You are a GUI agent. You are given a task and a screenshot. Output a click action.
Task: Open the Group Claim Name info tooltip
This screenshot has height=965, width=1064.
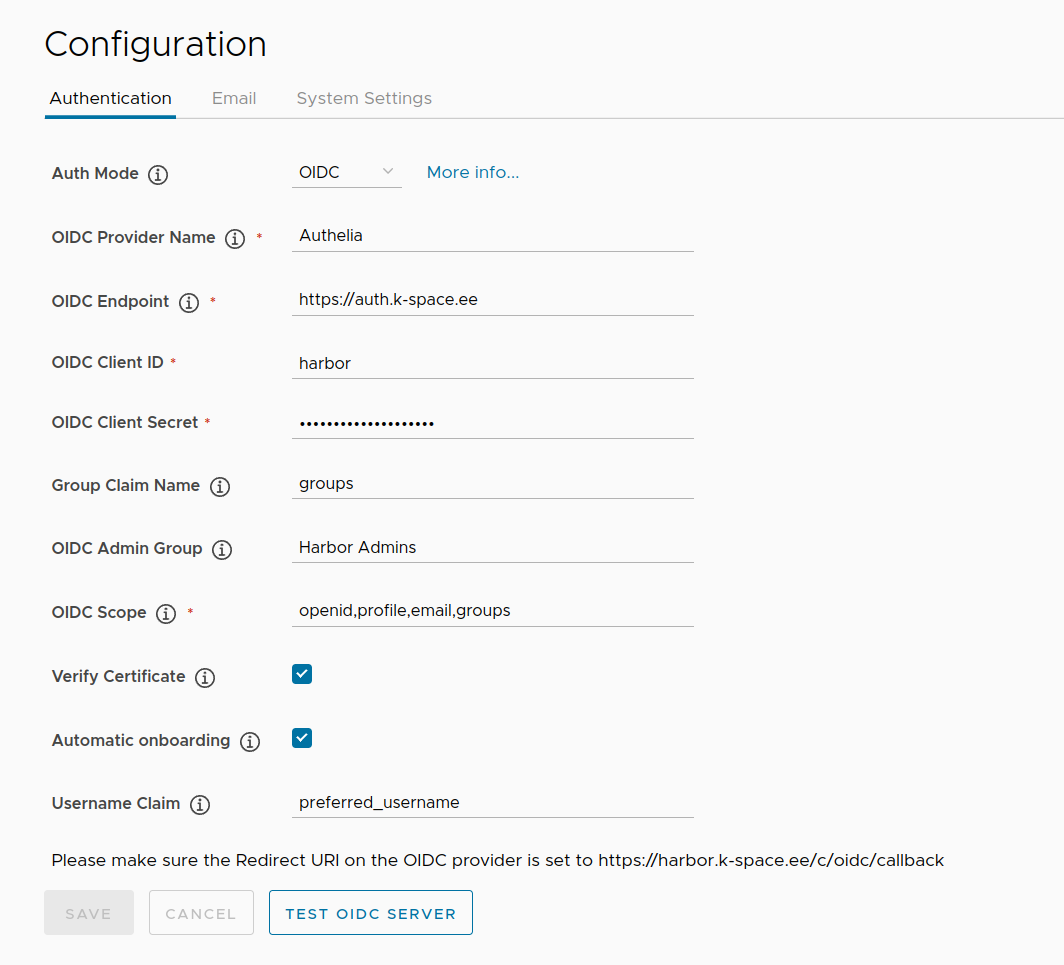coord(219,487)
